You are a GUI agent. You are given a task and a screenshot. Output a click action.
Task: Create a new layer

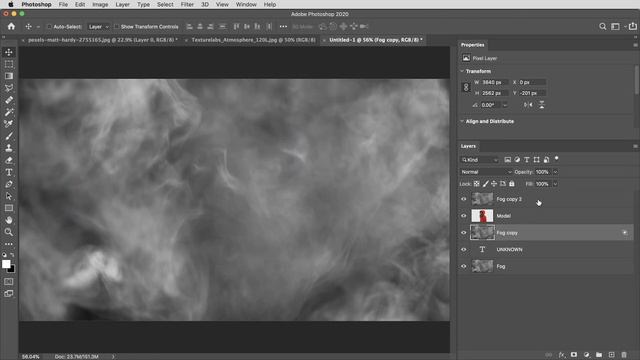611,355
